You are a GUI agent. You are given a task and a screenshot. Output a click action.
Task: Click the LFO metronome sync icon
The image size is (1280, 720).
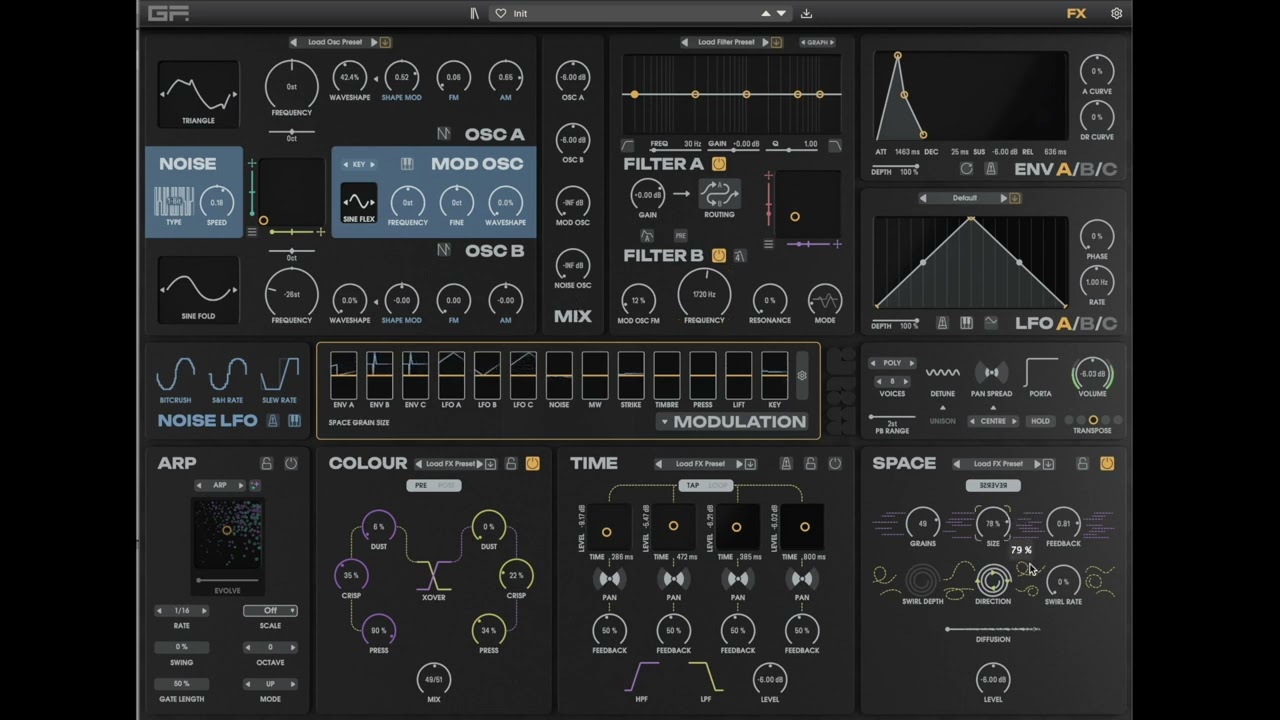click(942, 323)
